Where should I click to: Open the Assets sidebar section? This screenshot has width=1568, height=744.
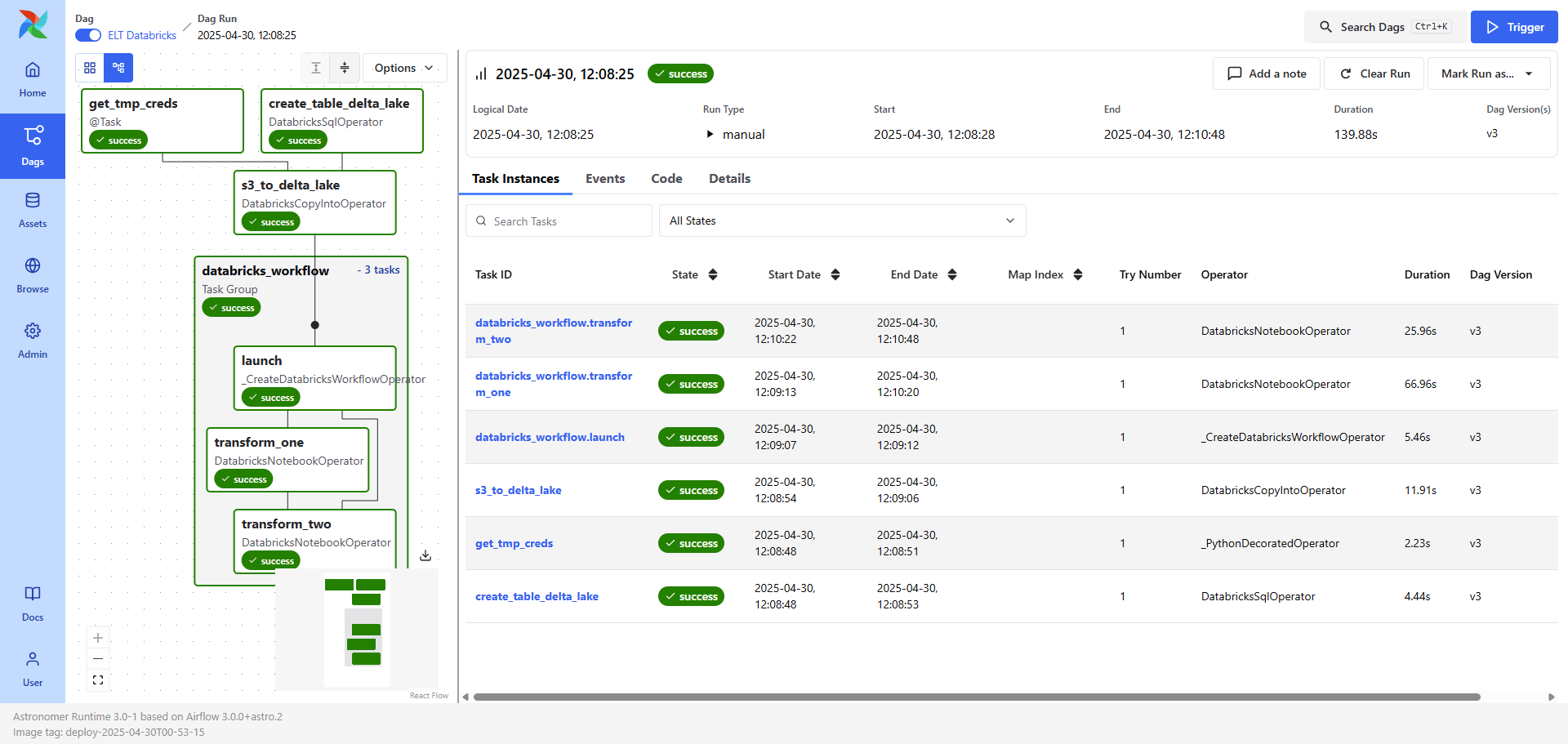click(33, 210)
